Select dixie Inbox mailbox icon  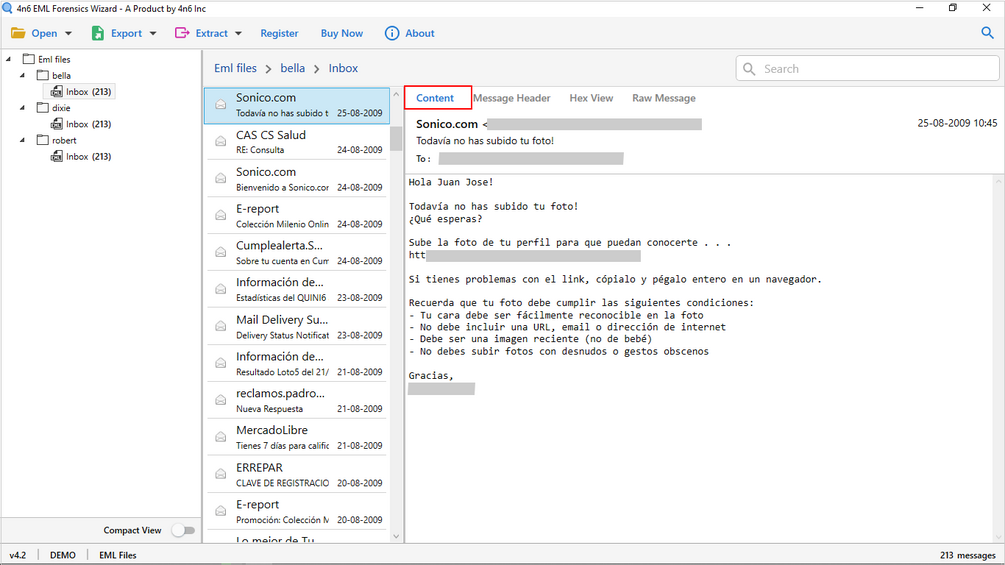(x=57, y=124)
